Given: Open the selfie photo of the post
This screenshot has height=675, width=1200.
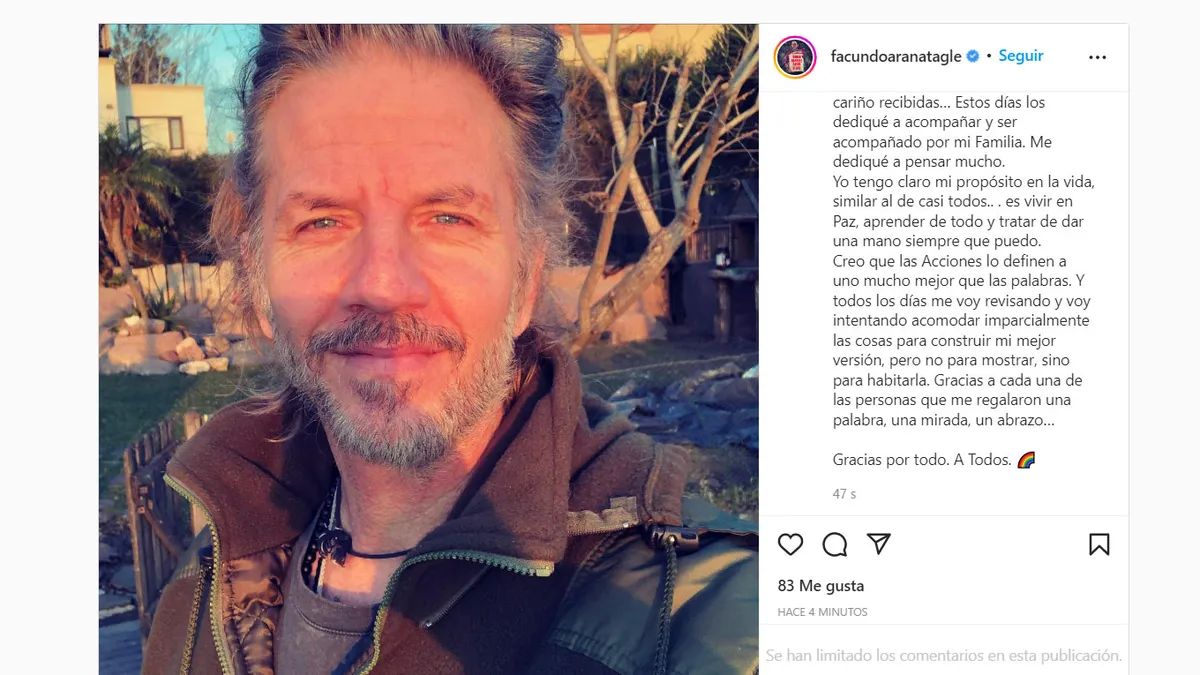Looking at the screenshot, I should [428, 349].
